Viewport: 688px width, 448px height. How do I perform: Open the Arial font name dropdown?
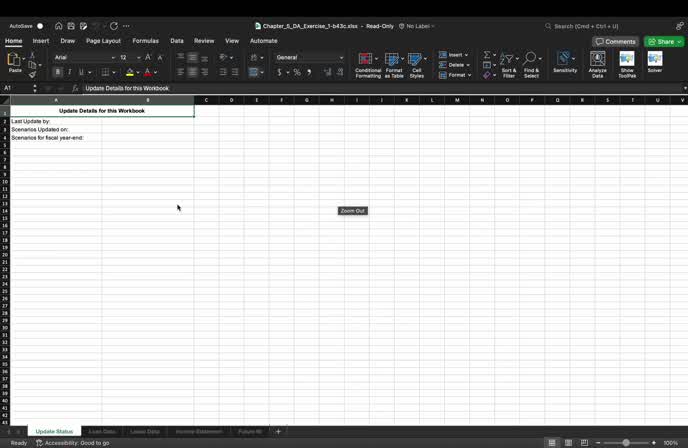tap(84, 58)
